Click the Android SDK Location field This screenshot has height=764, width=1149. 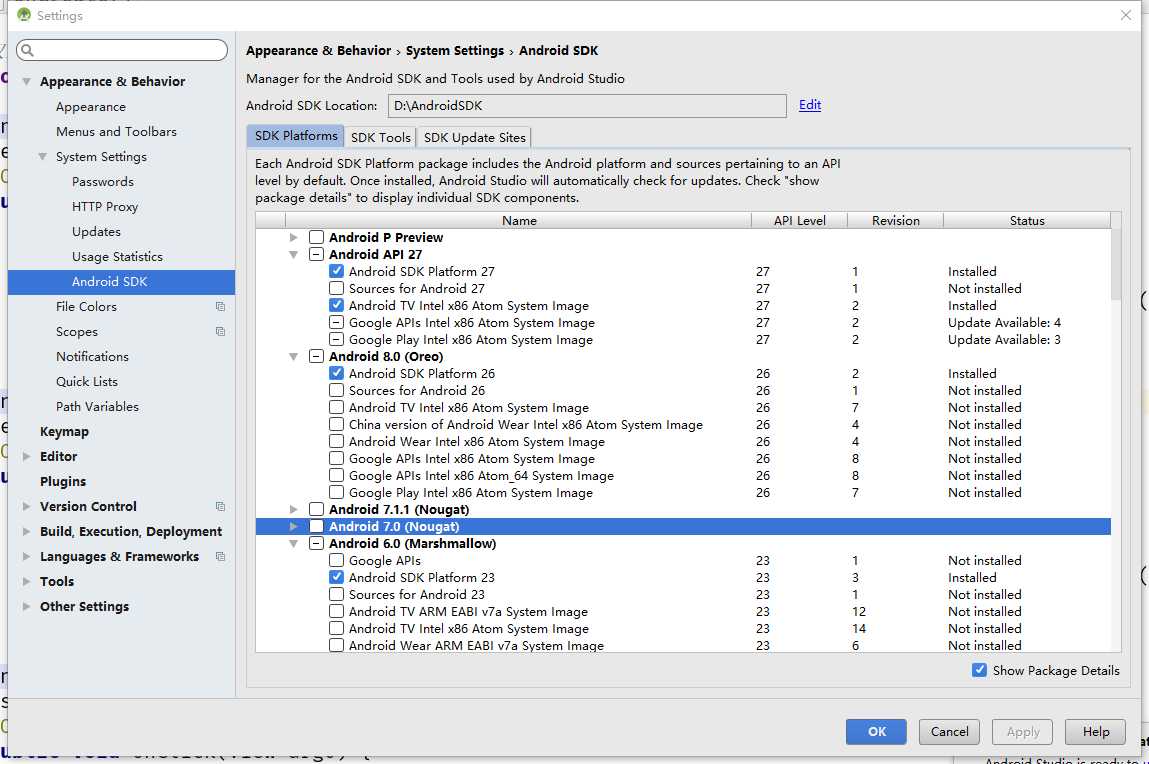tap(587, 105)
